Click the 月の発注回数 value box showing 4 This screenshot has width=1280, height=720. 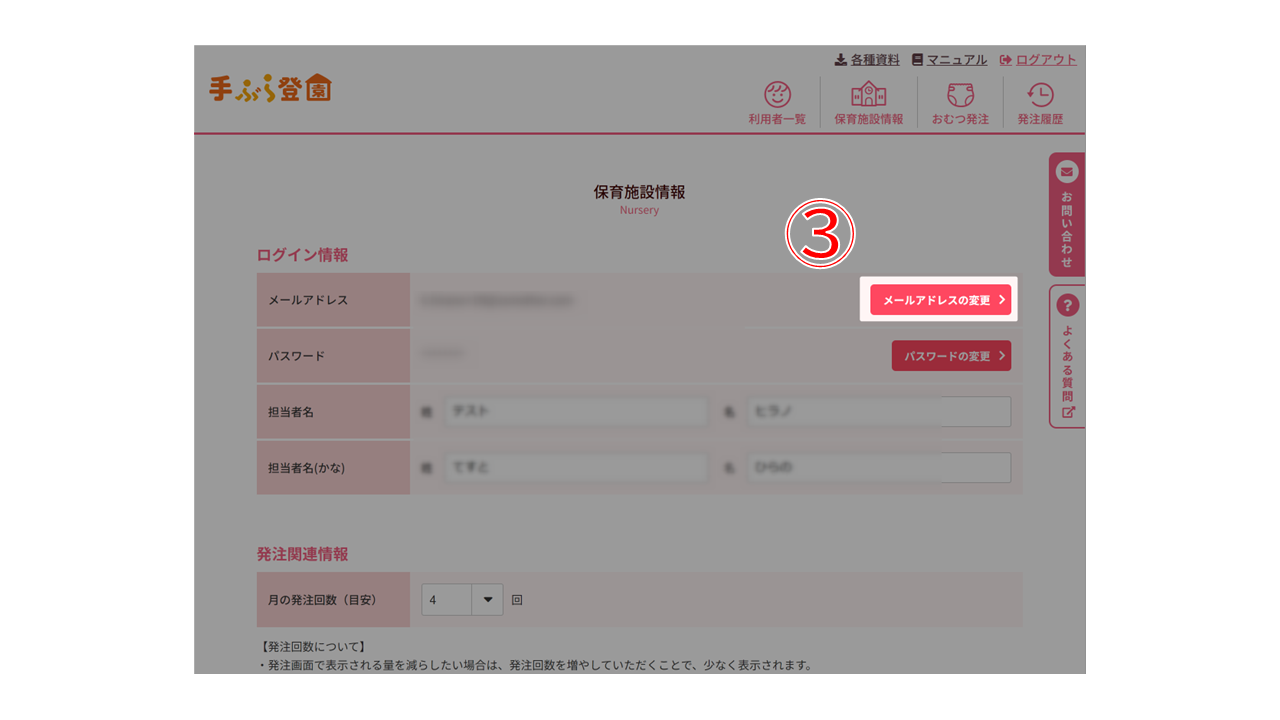pos(446,600)
